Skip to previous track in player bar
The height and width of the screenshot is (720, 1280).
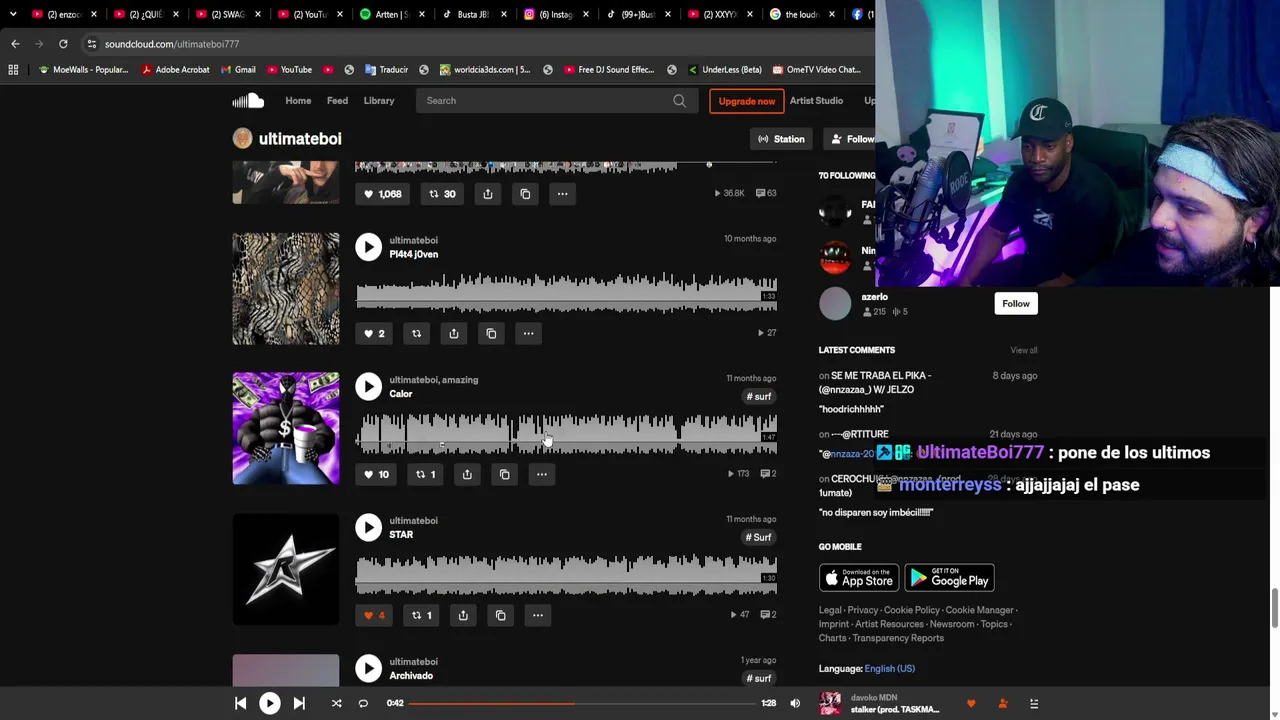(x=240, y=703)
